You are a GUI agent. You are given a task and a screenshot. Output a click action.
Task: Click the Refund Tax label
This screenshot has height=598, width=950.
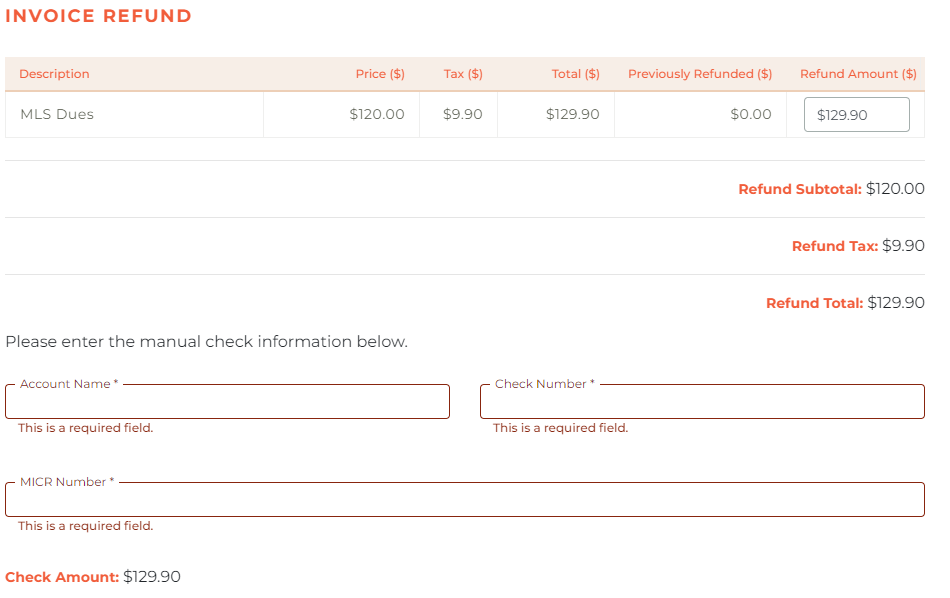pos(835,246)
